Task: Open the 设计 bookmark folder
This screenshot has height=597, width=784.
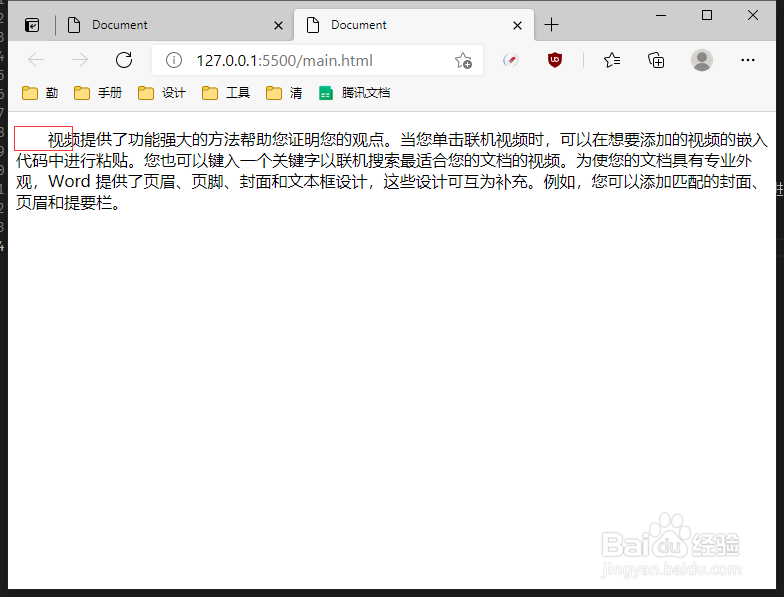Action: (162, 93)
